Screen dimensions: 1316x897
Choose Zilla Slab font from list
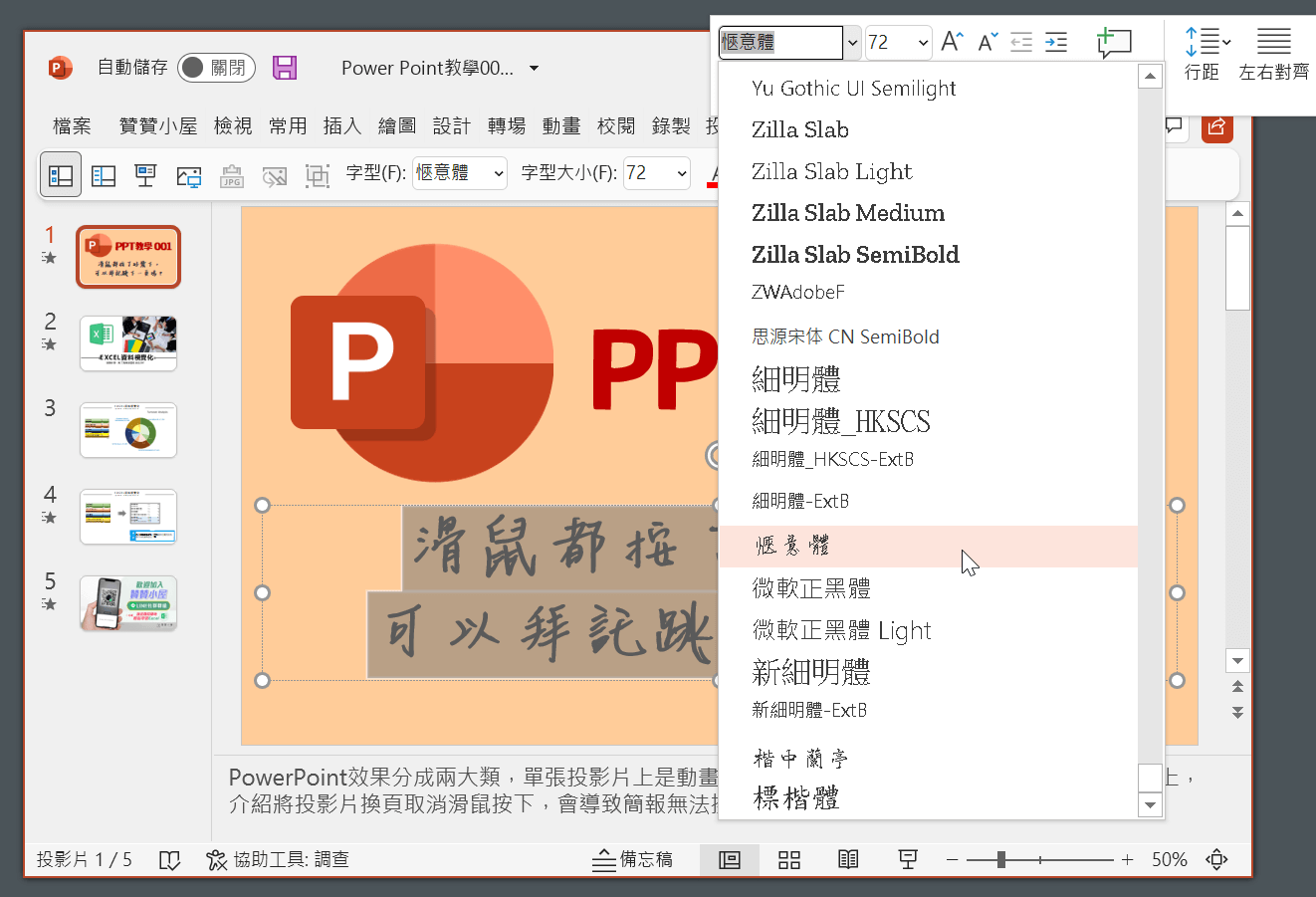pyautogui.click(x=928, y=129)
